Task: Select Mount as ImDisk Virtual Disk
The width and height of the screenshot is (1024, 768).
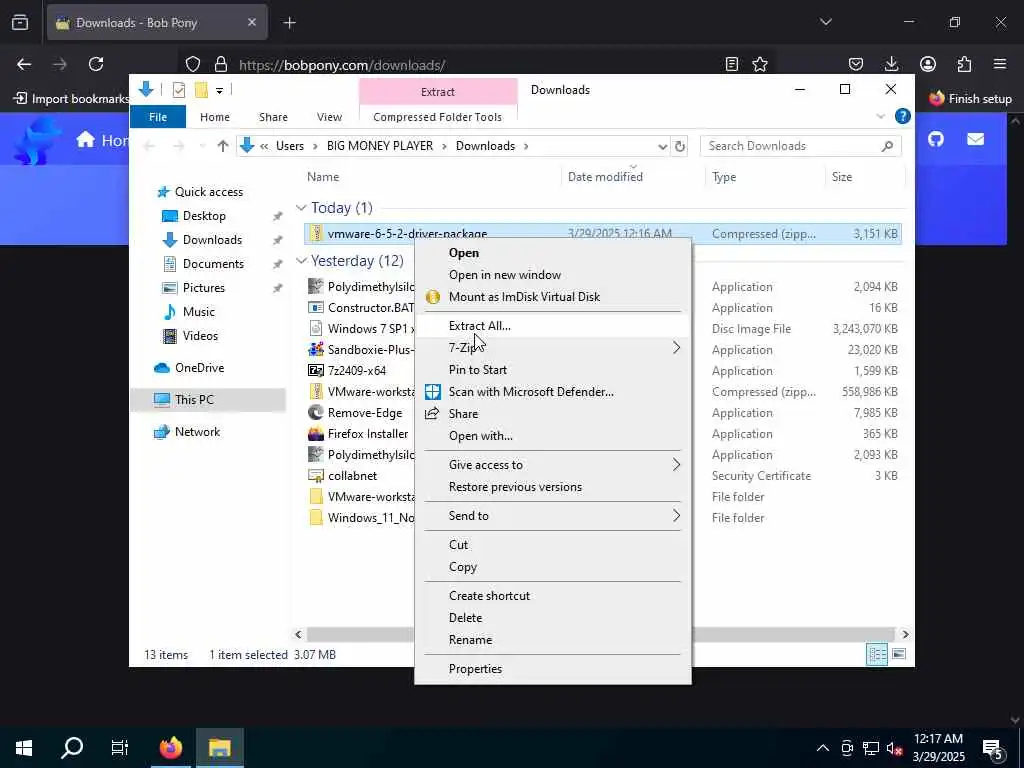Action: (552, 296)
